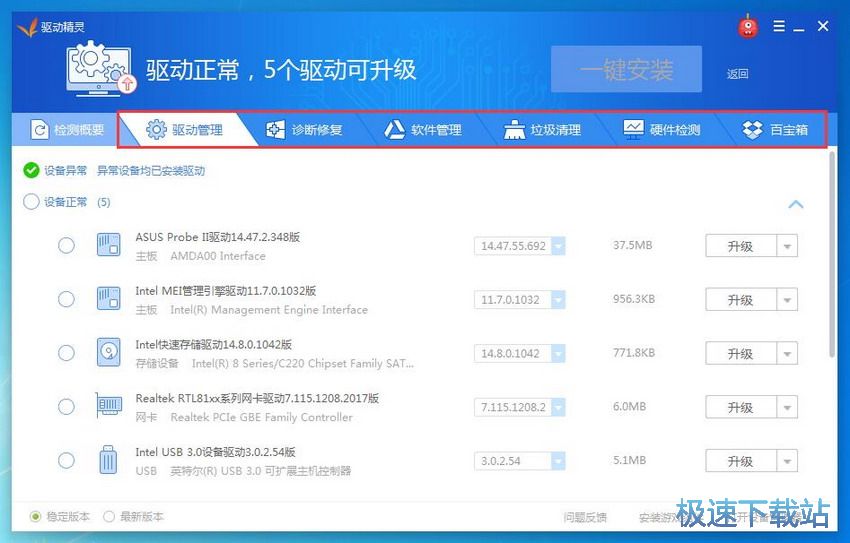This screenshot has height=543, width=850.
Task: Open the hamburger main menu icon
Action: coord(779,26)
